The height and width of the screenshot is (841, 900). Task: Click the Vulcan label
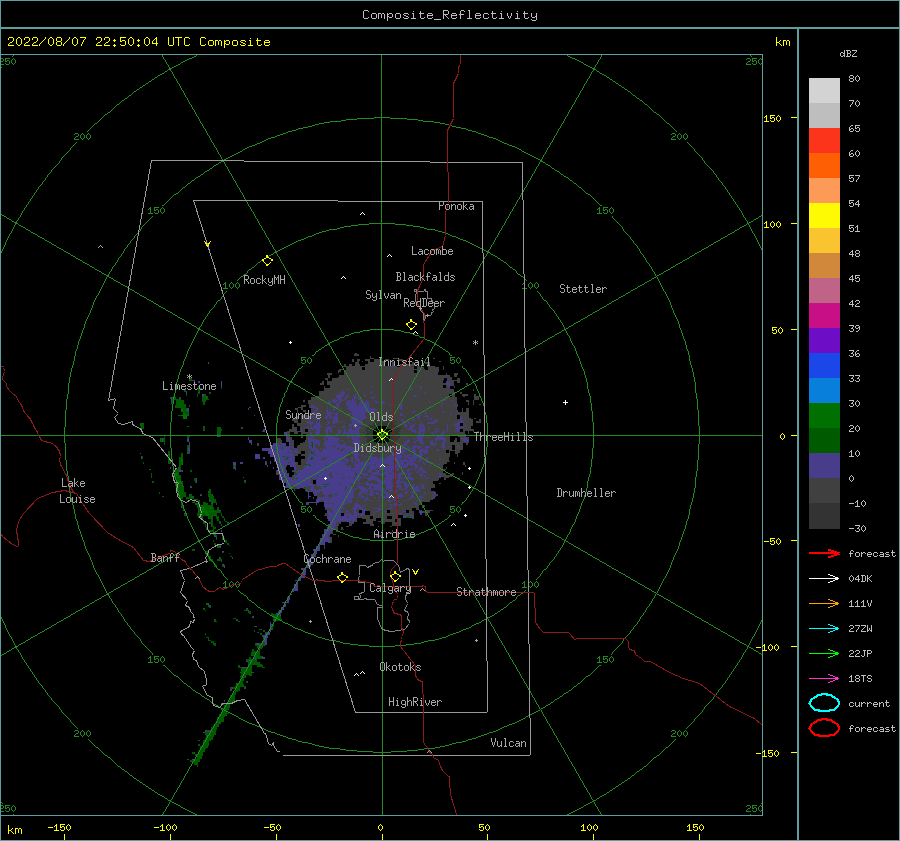(509, 743)
